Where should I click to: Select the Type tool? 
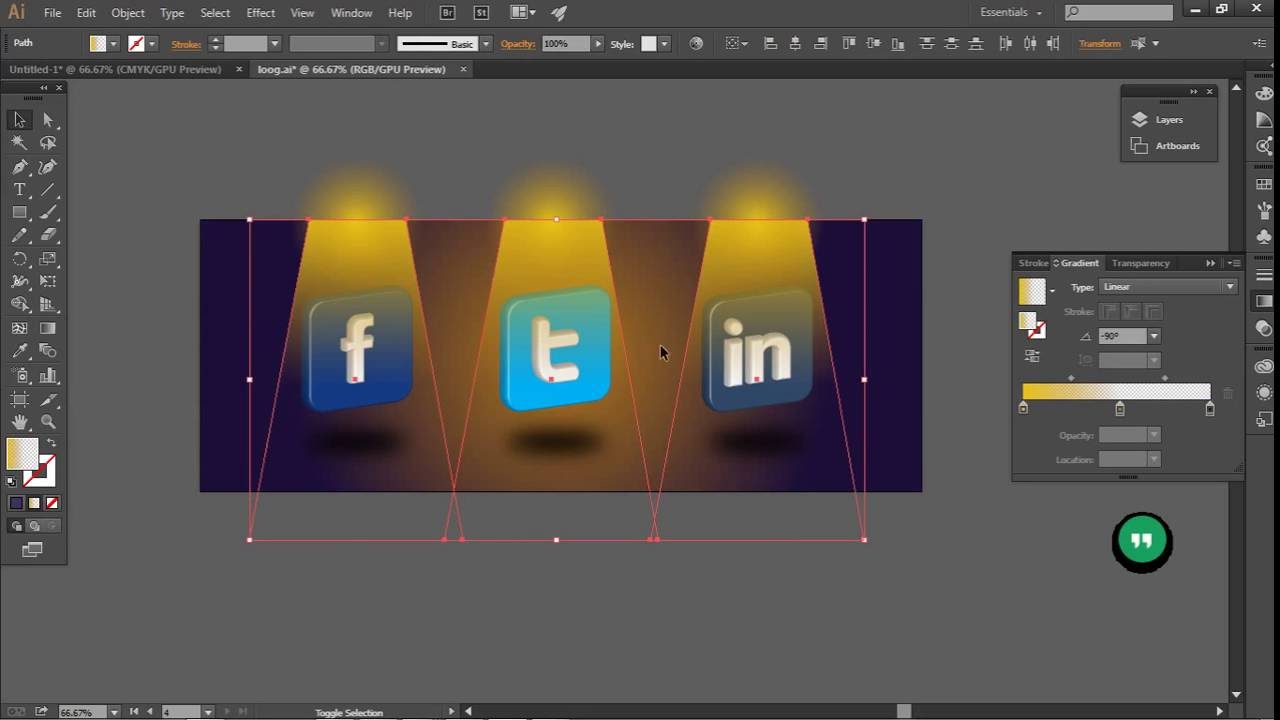19,190
